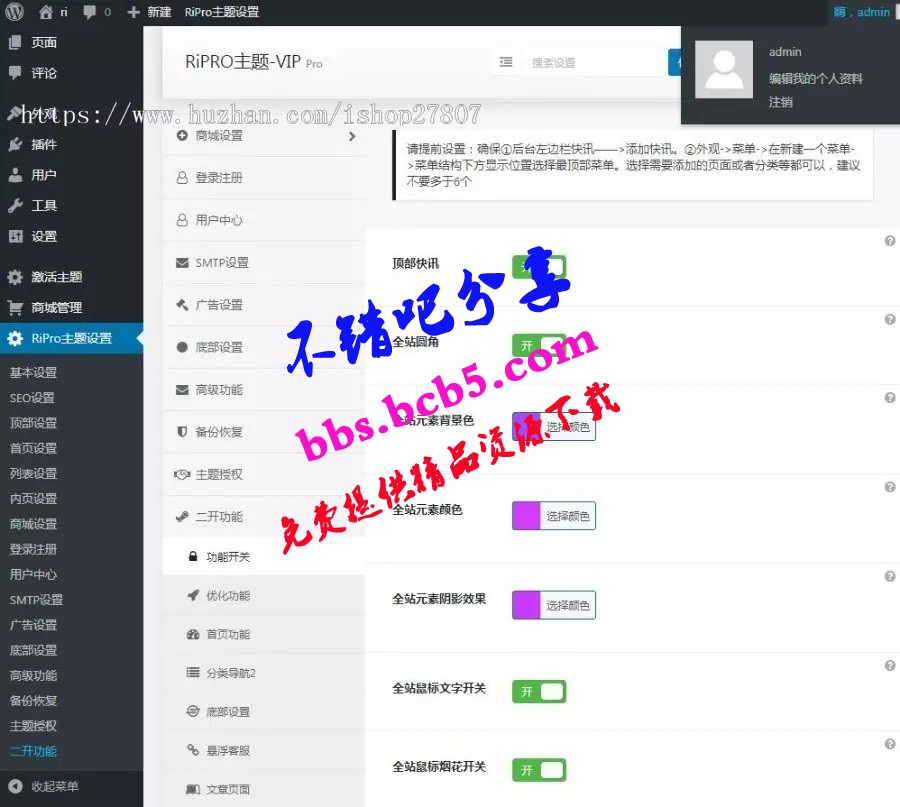Open RiPro主题设置 in the top admin bar
The image size is (900, 807).
pos(222,11)
